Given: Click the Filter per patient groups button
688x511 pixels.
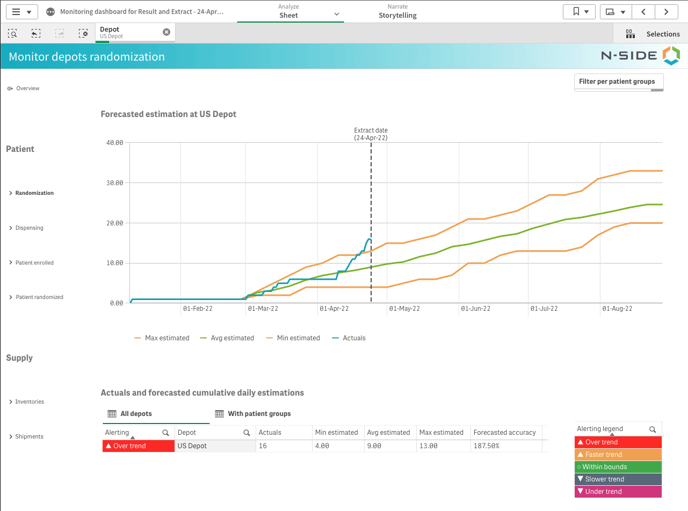Looking at the screenshot, I should 618,81.
